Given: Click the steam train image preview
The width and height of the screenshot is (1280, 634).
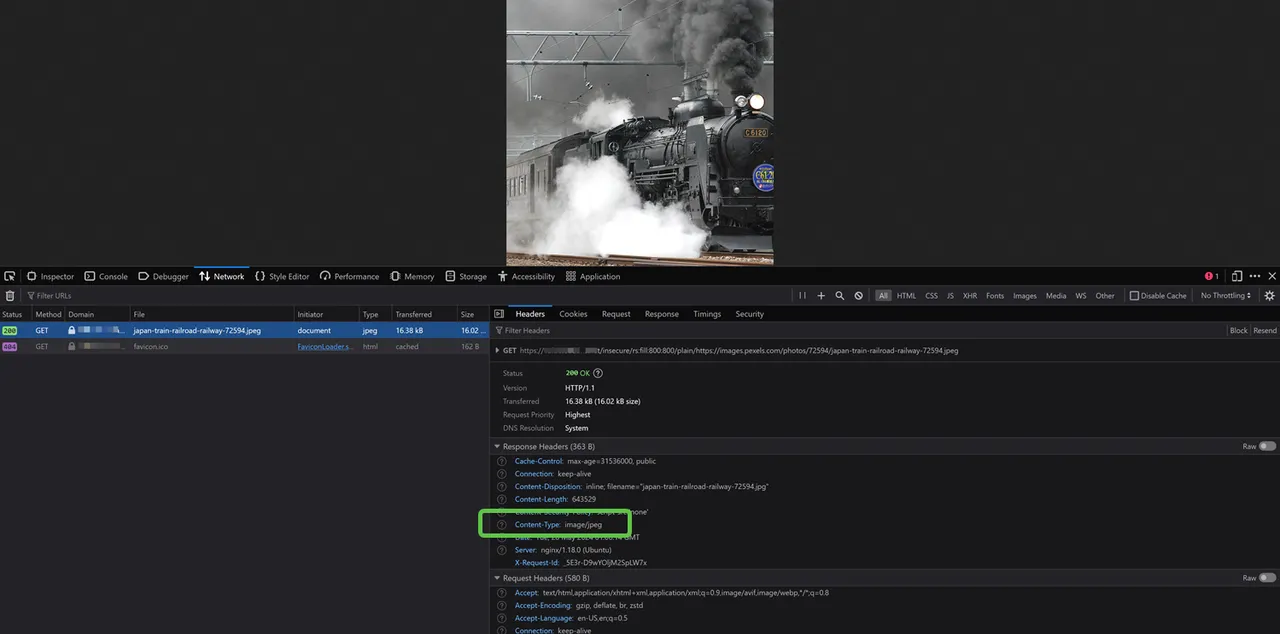Looking at the screenshot, I should (640, 132).
